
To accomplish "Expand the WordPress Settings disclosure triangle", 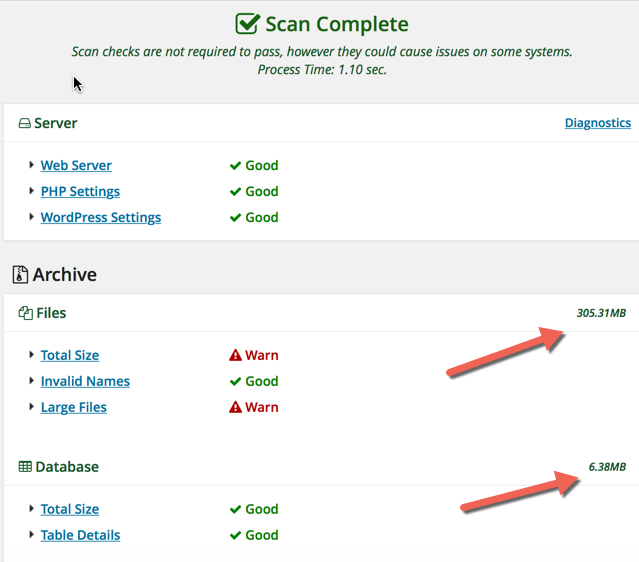I will click(x=32, y=217).
